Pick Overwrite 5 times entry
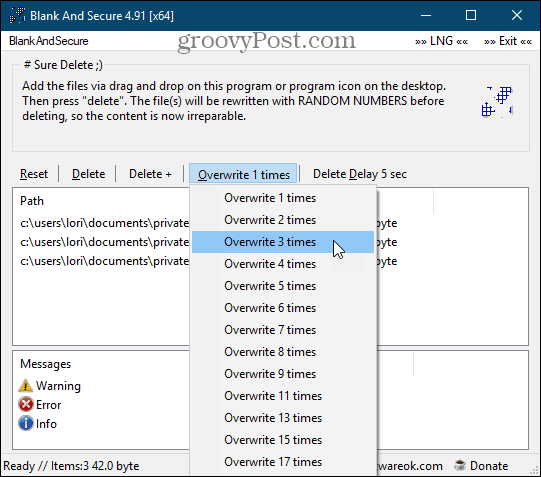The image size is (541, 477). [x=283, y=286]
